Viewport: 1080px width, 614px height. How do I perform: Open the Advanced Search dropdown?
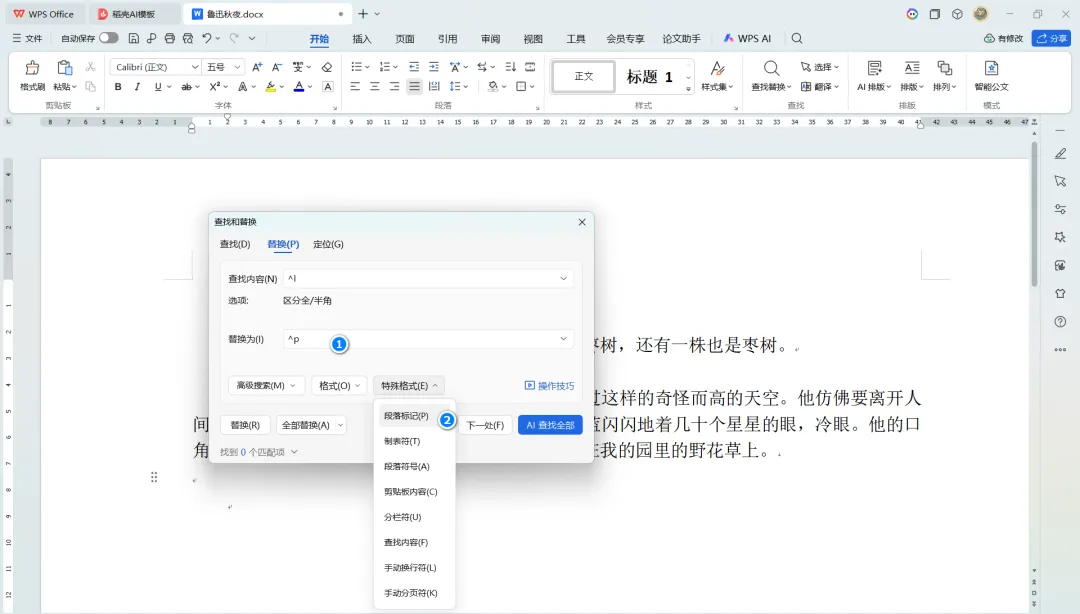coord(266,386)
